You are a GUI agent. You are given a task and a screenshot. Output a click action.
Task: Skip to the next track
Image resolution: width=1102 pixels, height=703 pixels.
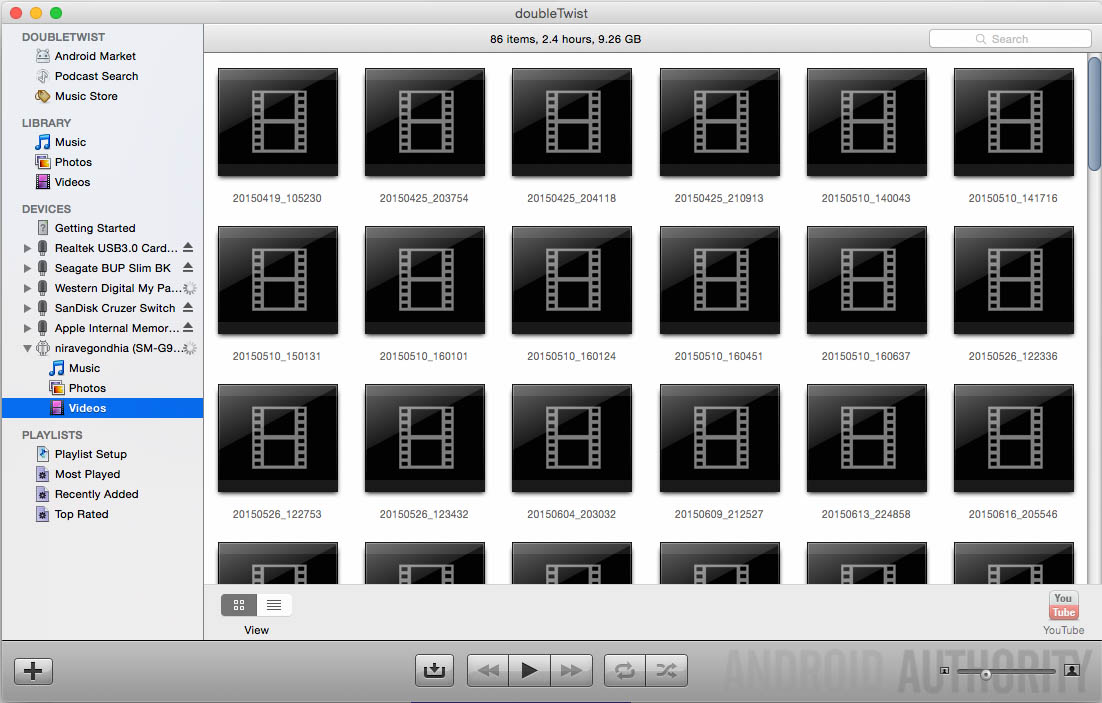pyautogui.click(x=571, y=671)
